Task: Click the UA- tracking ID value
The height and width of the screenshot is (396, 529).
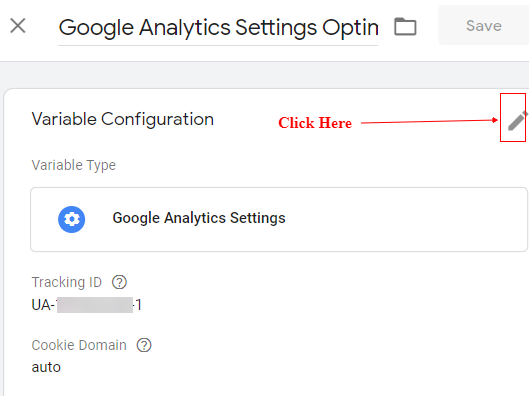Action: [86, 305]
